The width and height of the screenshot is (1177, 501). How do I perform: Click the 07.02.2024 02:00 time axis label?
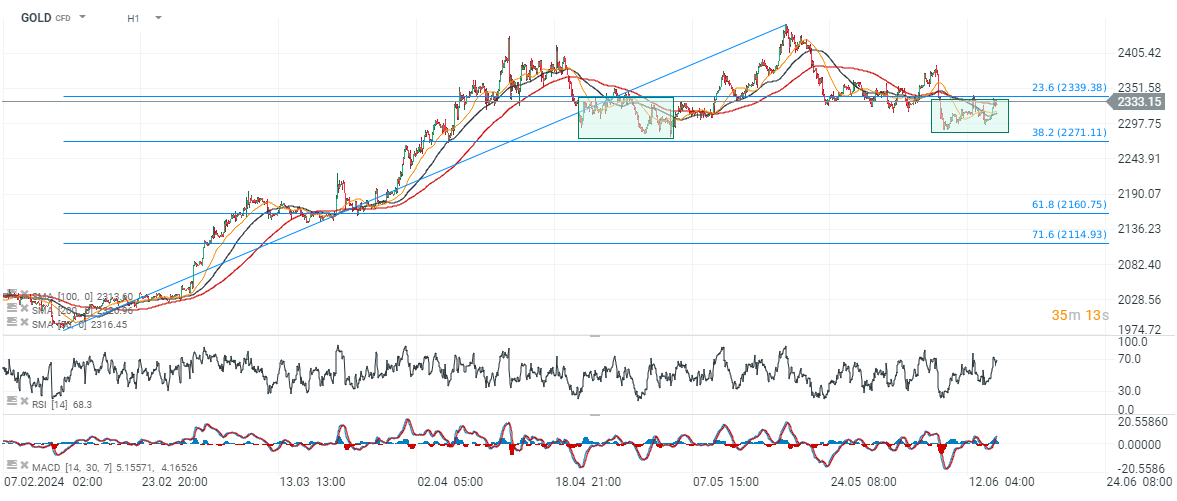[x=51, y=481]
